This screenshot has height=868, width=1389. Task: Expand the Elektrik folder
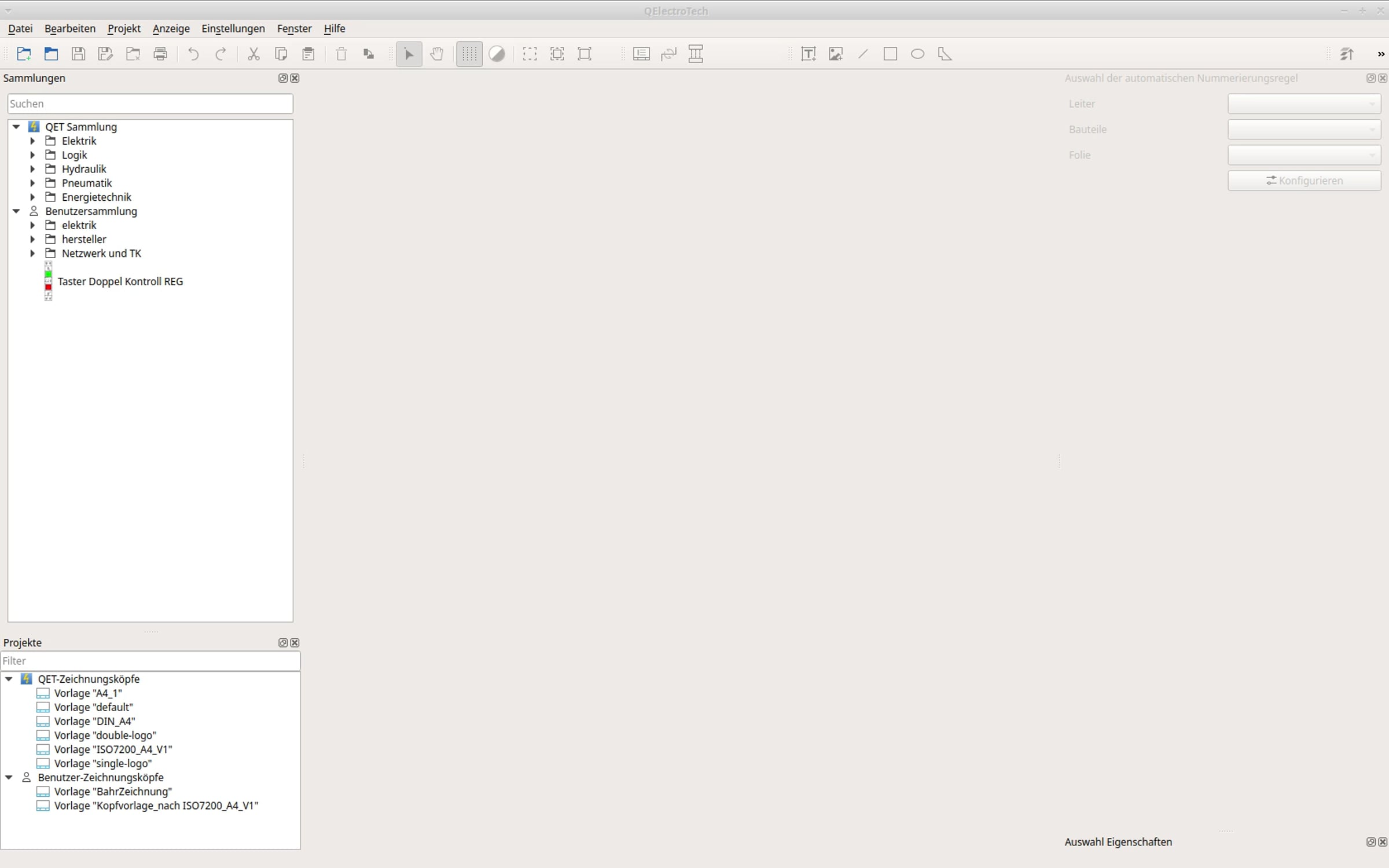pyautogui.click(x=33, y=141)
